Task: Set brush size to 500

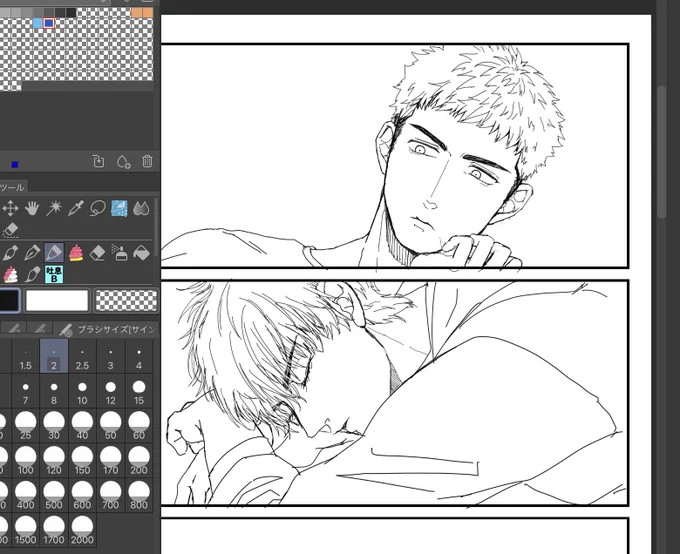Action: (54, 495)
